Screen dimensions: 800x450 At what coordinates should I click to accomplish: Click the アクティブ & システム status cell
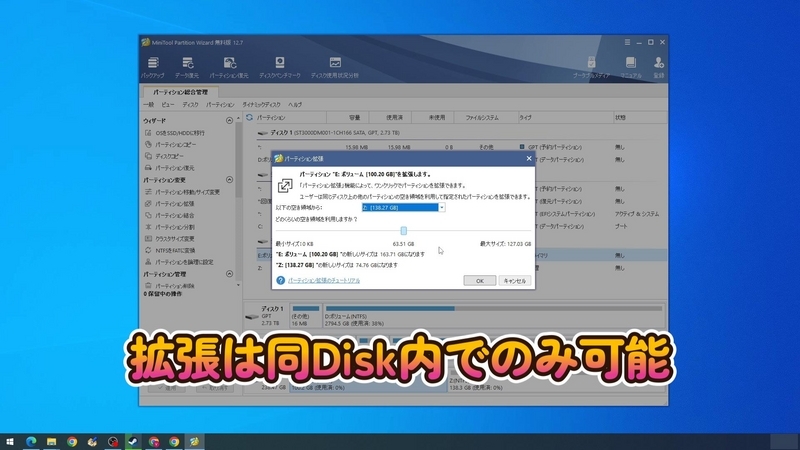pos(637,214)
